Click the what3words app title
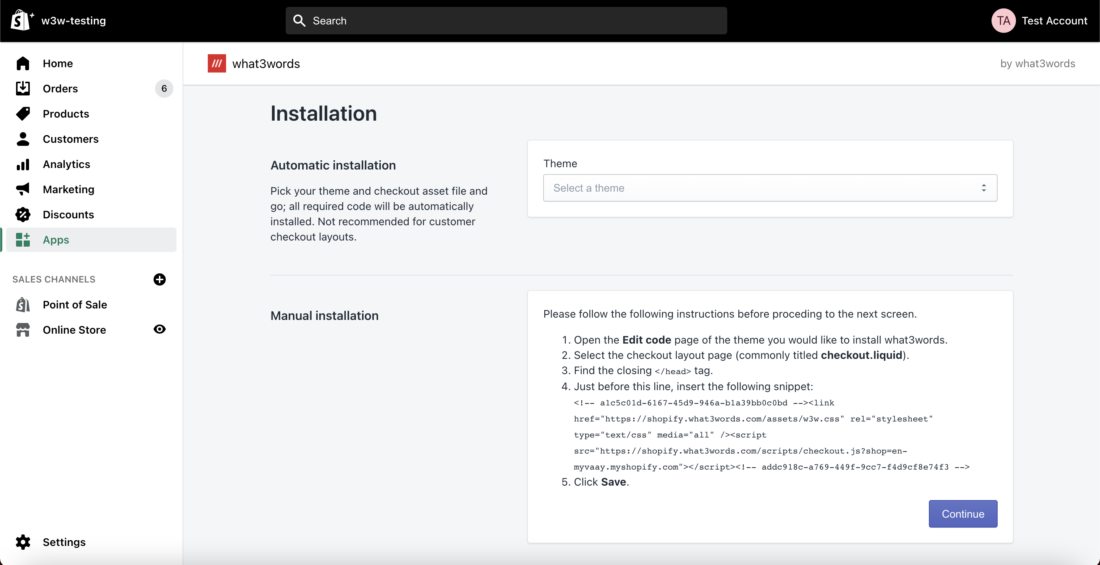This screenshot has width=1100, height=565. [266, 64]
